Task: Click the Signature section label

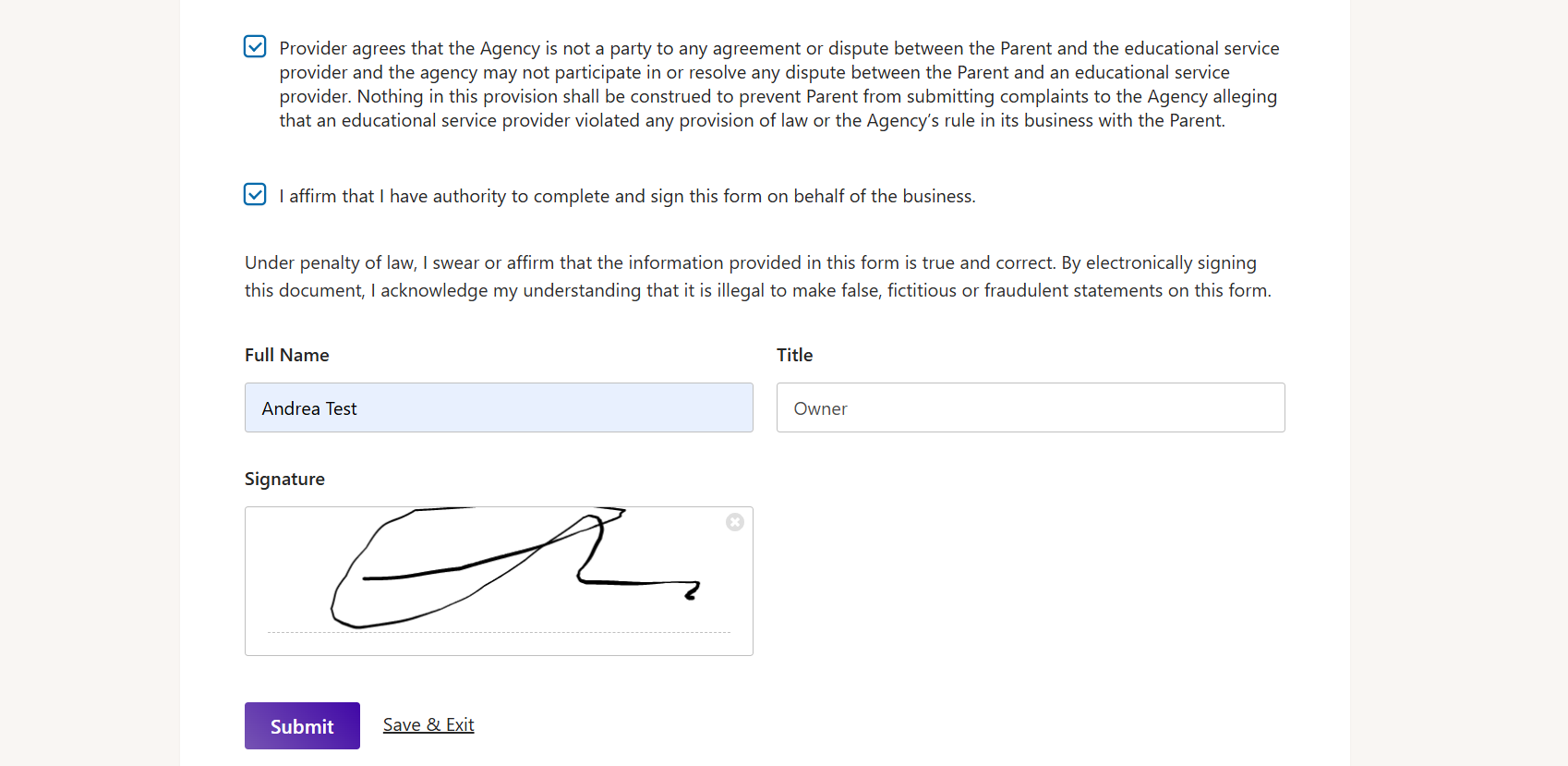Action: coord(284,479)
